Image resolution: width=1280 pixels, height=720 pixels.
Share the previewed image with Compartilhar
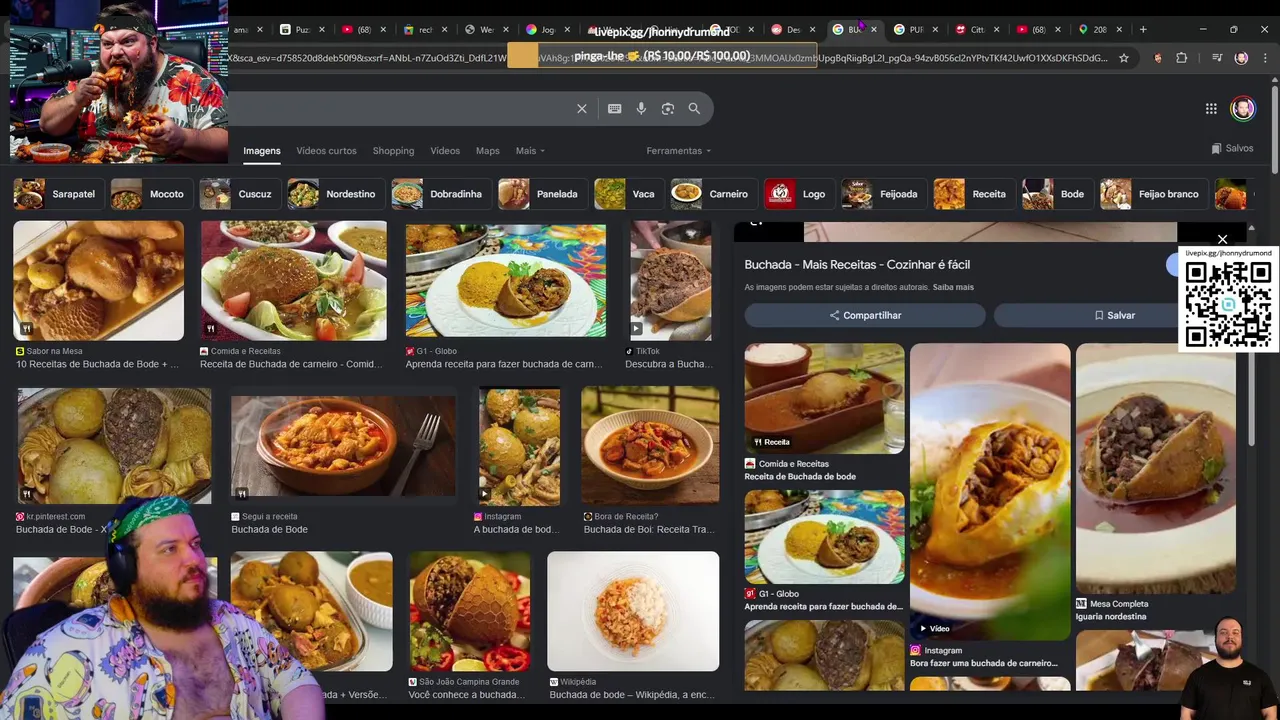pyautogui.click(x=865, y=315)
